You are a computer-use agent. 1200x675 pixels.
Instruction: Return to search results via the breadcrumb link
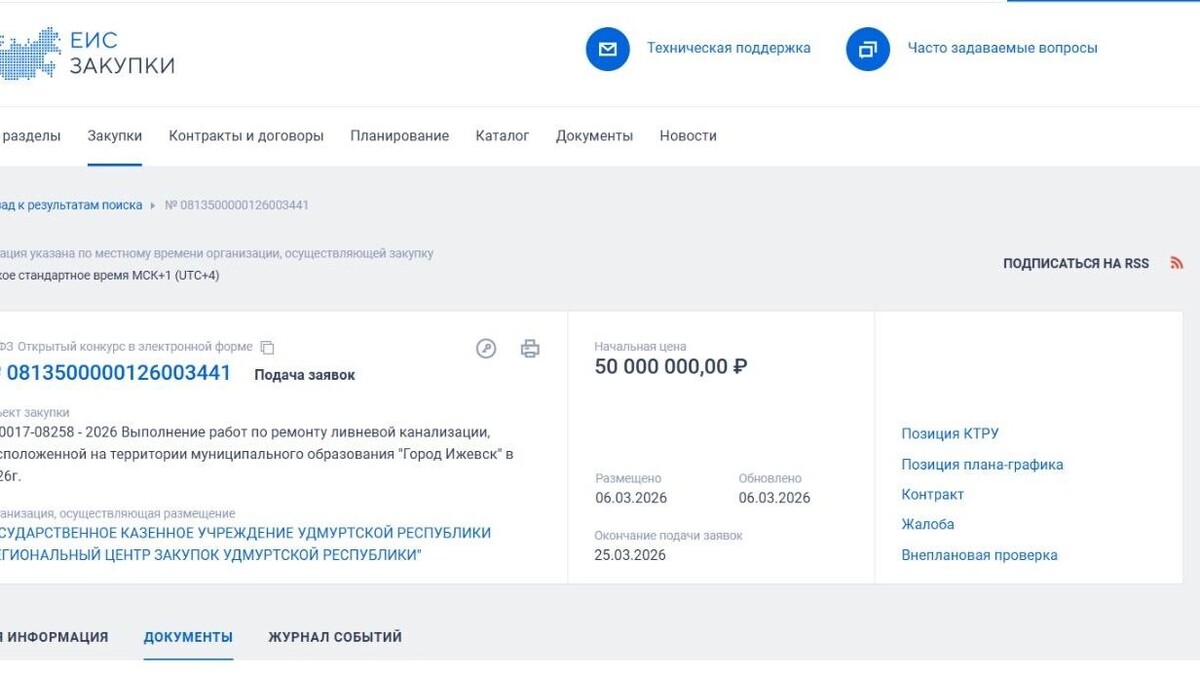click(70, 204)
